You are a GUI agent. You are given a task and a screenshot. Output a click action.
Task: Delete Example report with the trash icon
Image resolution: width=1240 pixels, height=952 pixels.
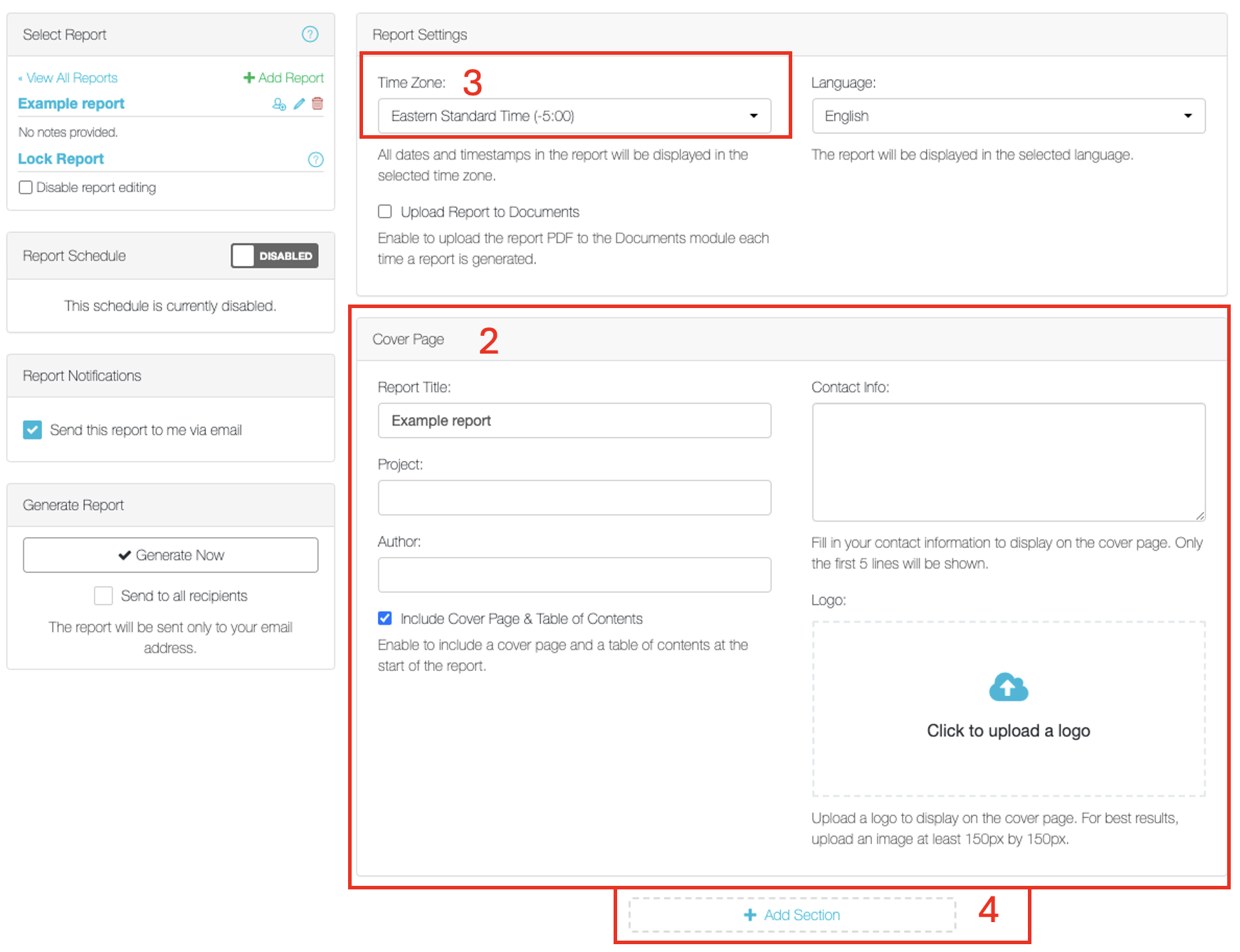tap(317, 104)
